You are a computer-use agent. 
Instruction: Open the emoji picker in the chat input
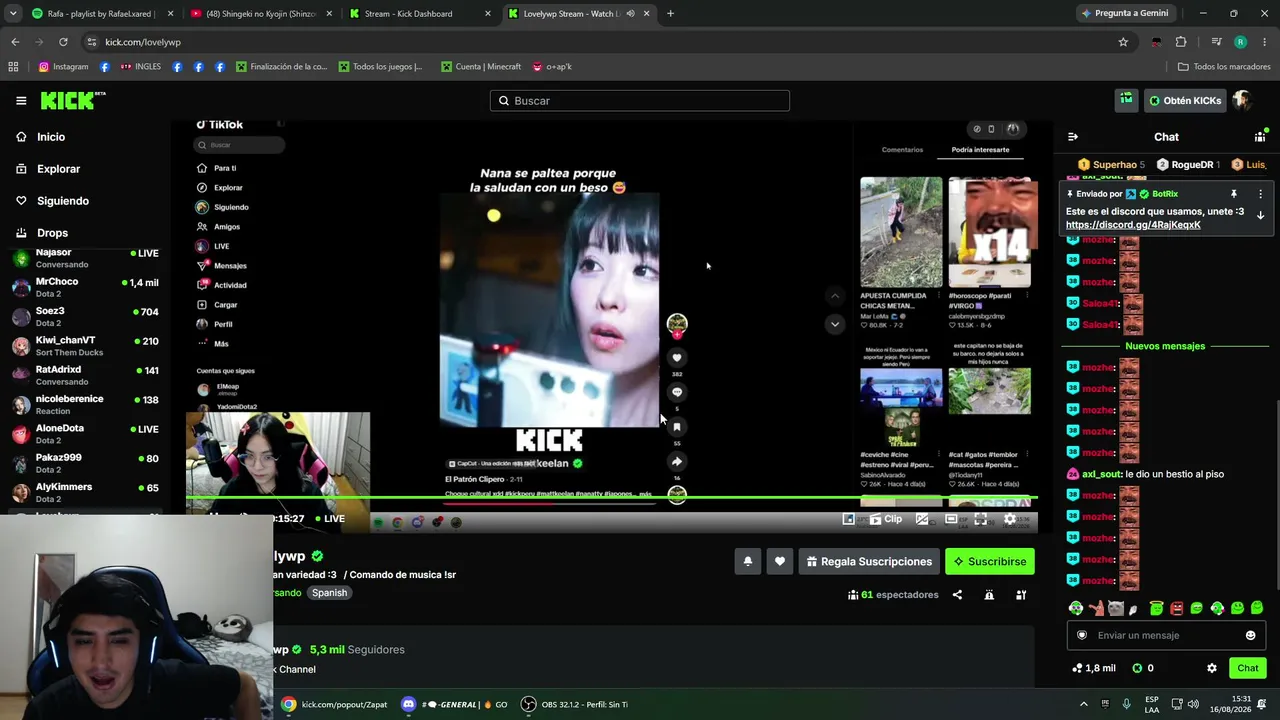coord(1250,635)
